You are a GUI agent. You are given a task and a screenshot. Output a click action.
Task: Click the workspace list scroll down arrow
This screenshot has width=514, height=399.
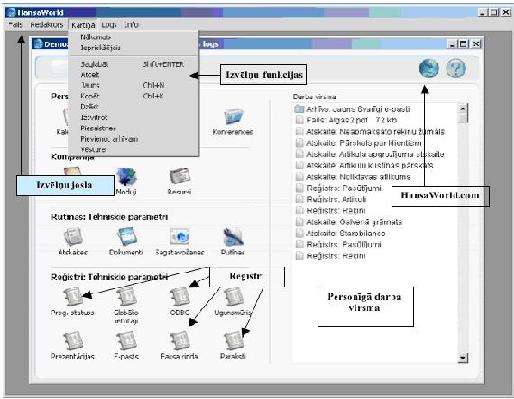pos(463,358)
